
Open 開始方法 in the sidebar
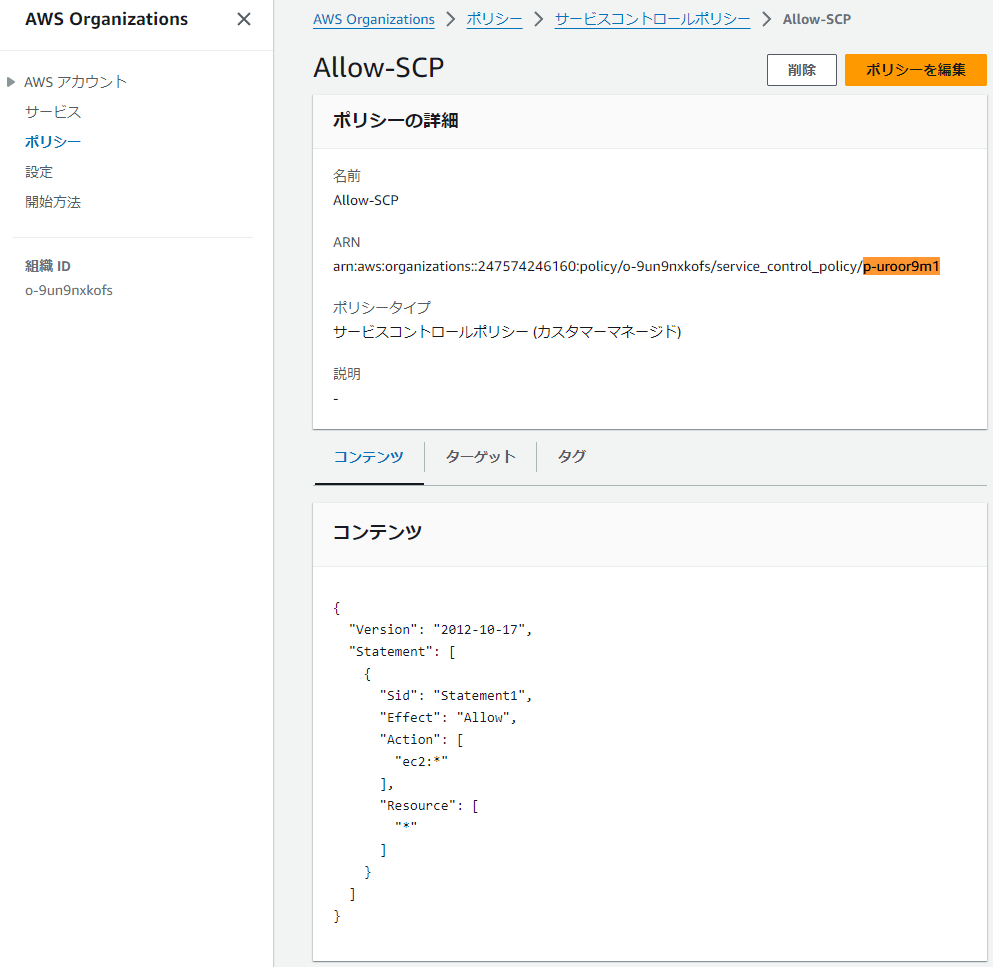click(x=53, y=202)
